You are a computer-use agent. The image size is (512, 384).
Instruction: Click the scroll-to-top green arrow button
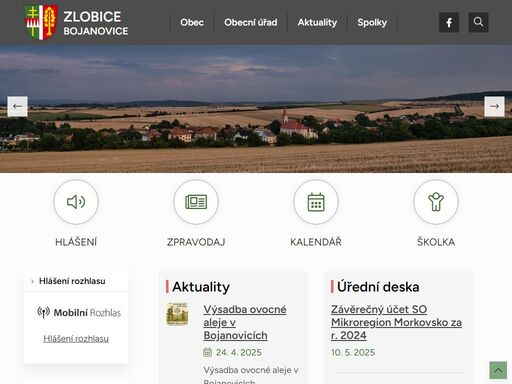click(498, 370)
